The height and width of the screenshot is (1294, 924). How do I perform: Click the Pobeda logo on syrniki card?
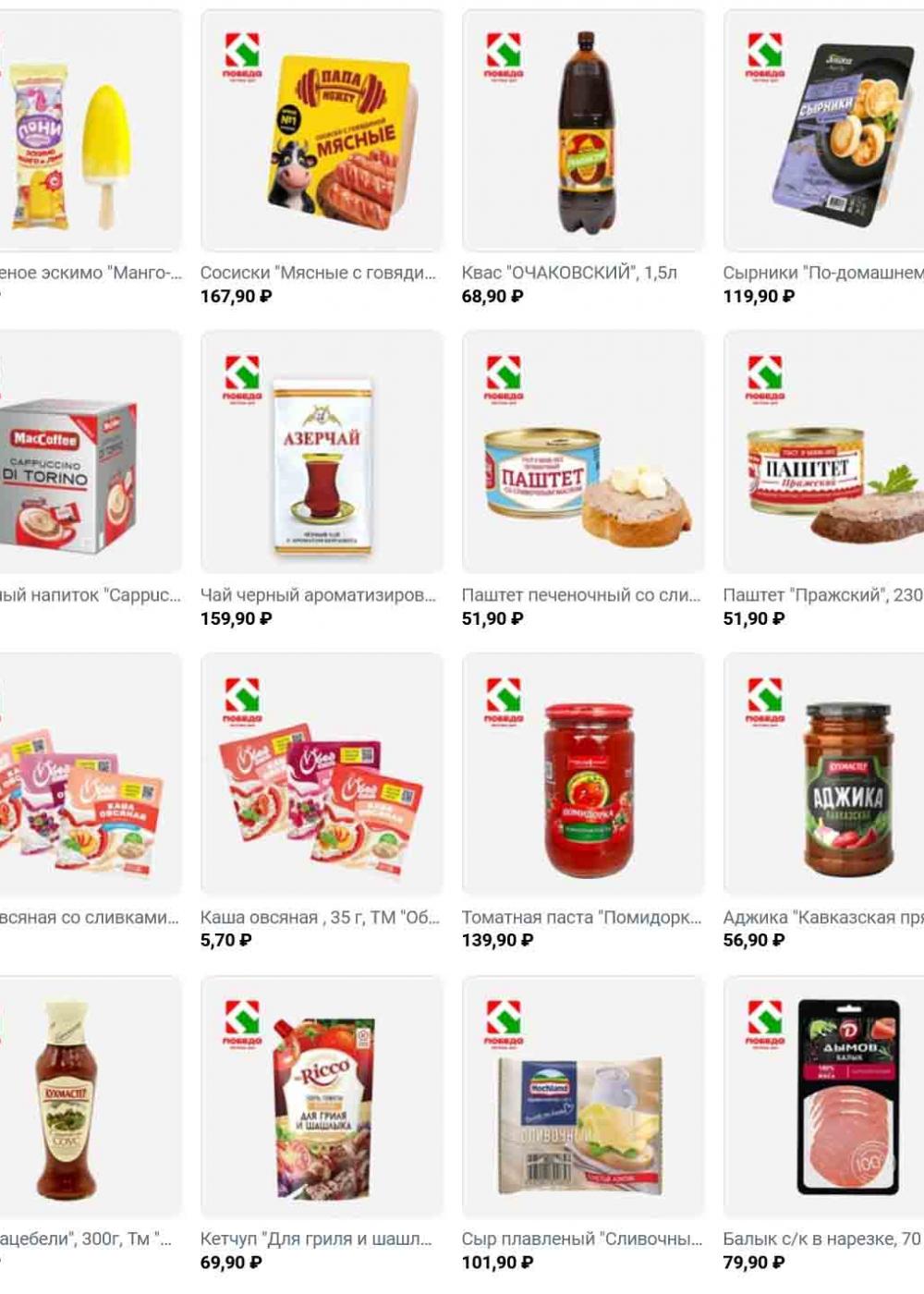[765, 55]
